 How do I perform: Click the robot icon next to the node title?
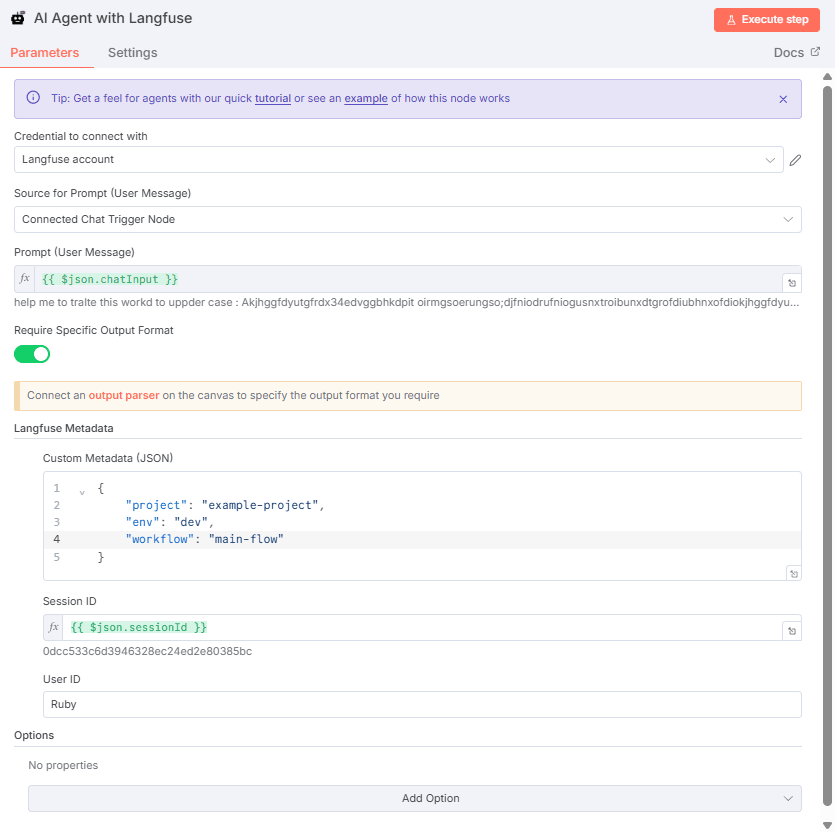pos(18,17)
